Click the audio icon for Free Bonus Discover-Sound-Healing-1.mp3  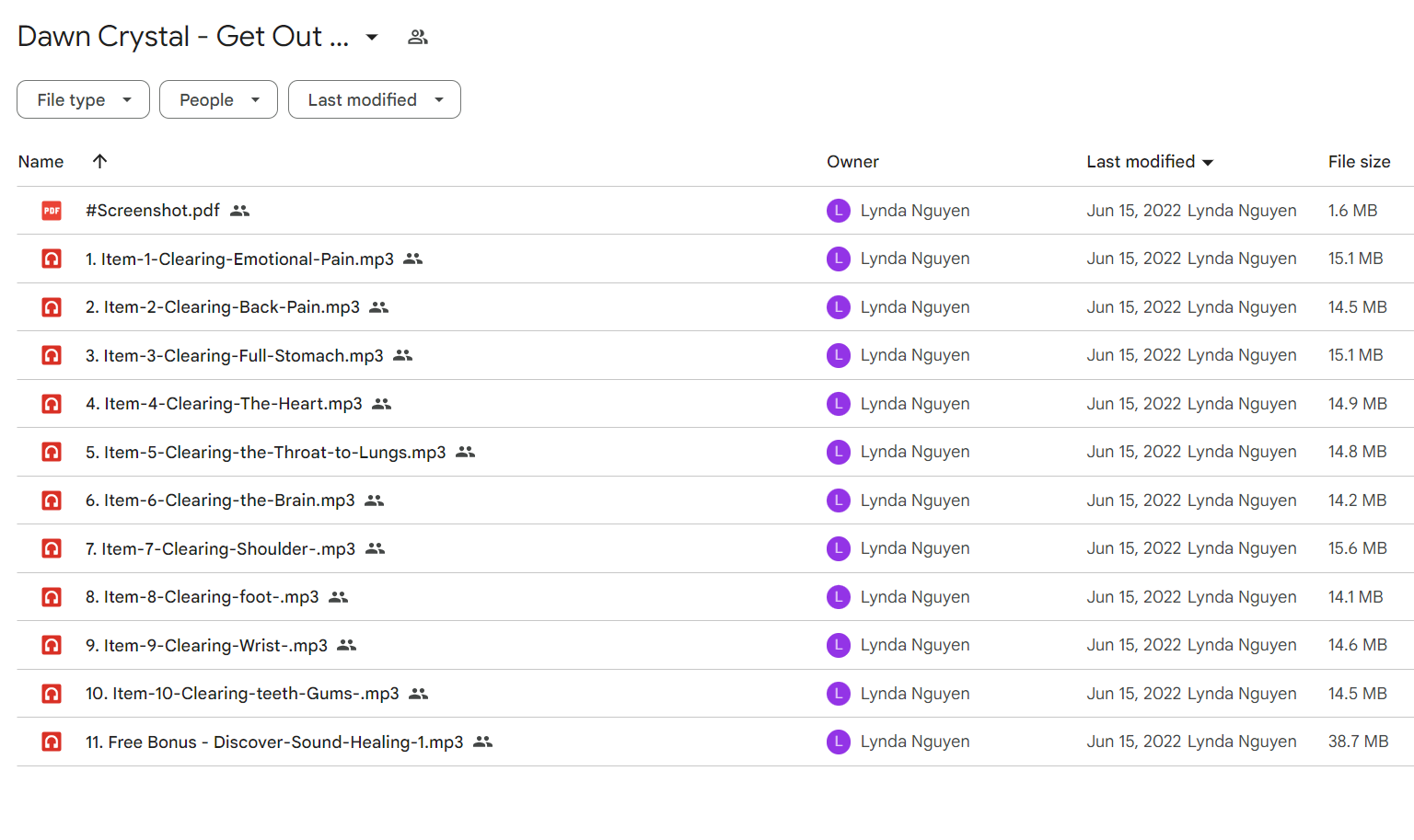point(52,742)
